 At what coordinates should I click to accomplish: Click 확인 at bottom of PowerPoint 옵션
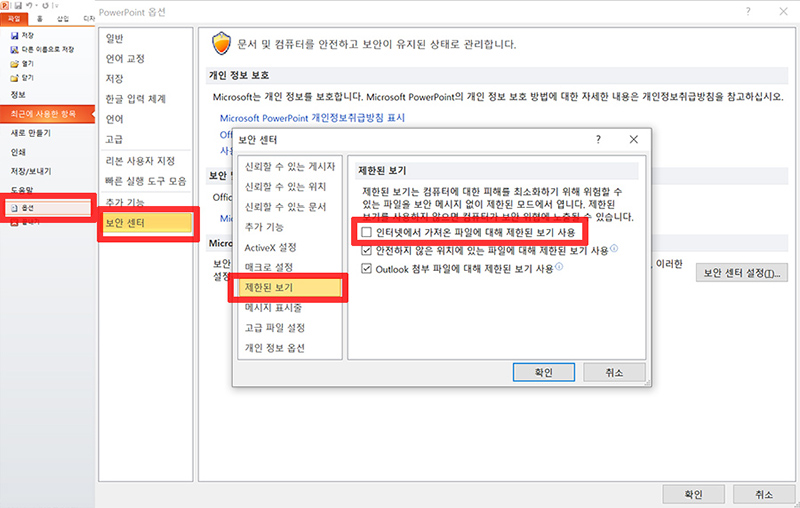point(693,494)
